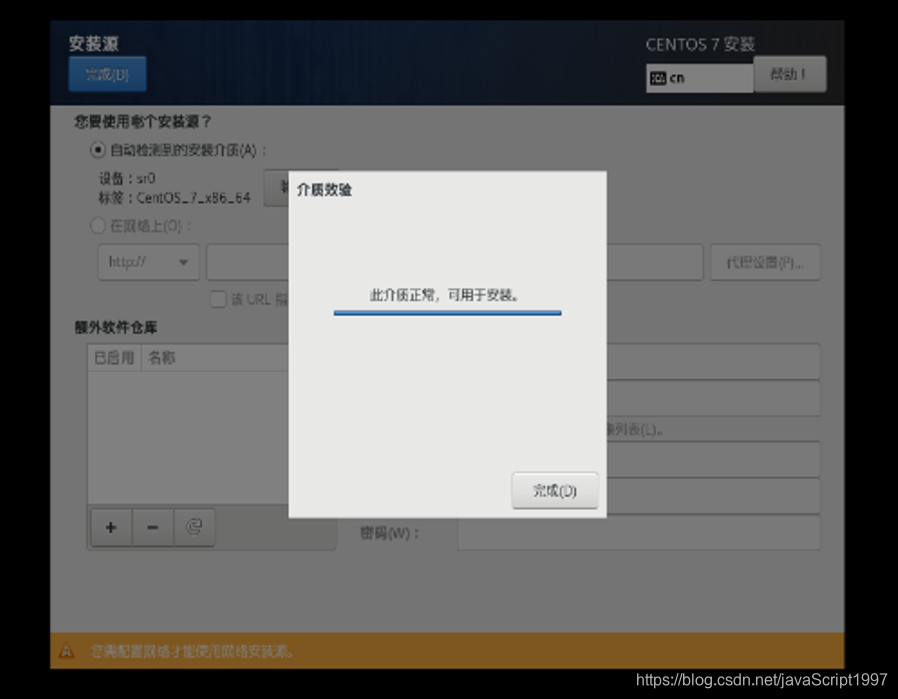Click the URL input field right of the dialog
The width and height of the screenshot is (898, 699).
(x=655, y=262)
